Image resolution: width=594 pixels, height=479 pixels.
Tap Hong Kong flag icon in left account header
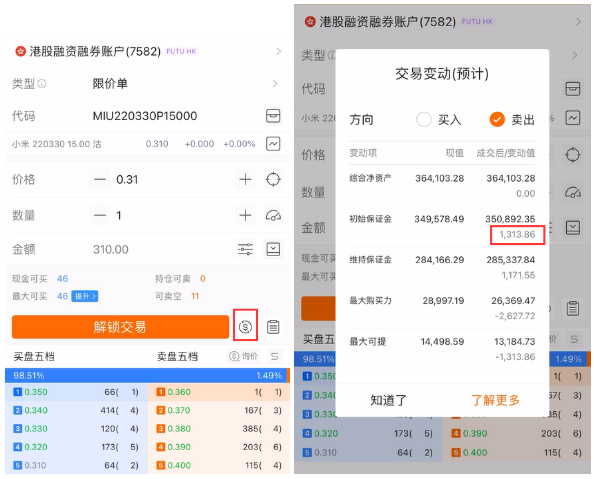[x=20, y=51]
